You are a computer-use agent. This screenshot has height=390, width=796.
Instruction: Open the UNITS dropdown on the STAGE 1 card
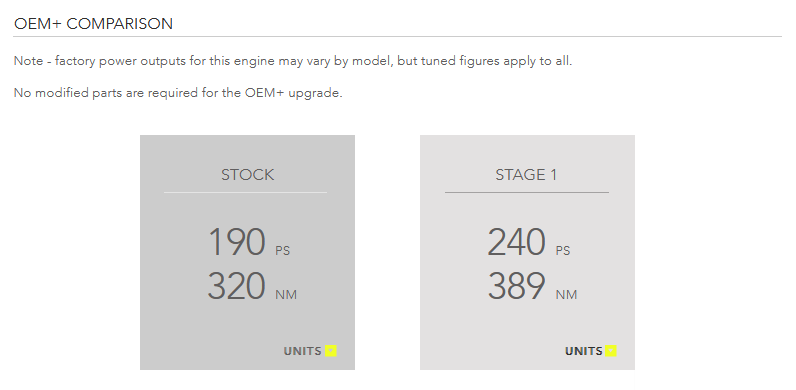click(x=590, y=351)
